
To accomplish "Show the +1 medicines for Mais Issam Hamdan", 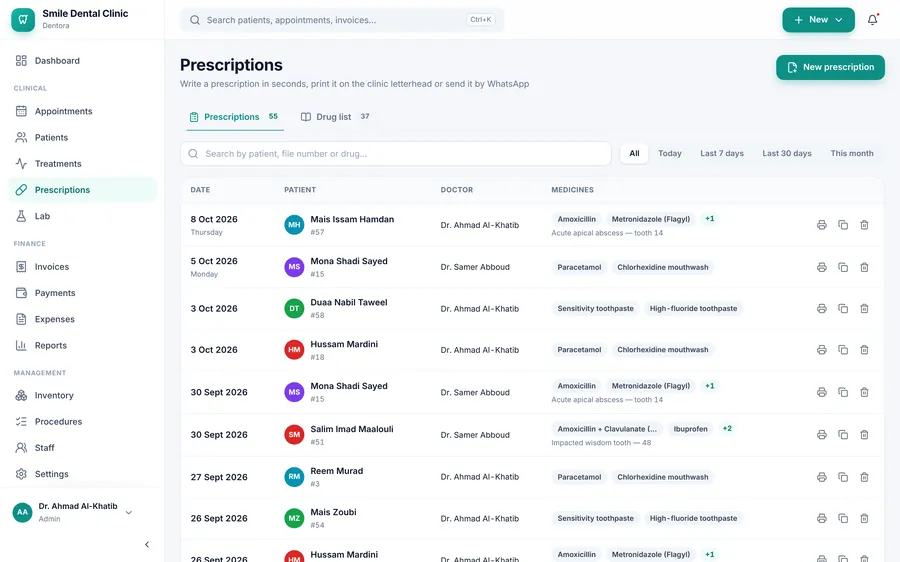I will point(710,219).
